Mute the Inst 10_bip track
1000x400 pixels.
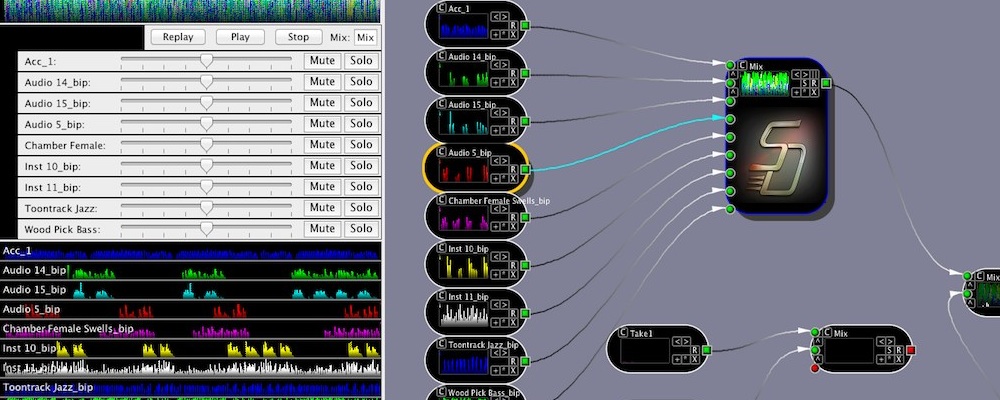(322, 166)
